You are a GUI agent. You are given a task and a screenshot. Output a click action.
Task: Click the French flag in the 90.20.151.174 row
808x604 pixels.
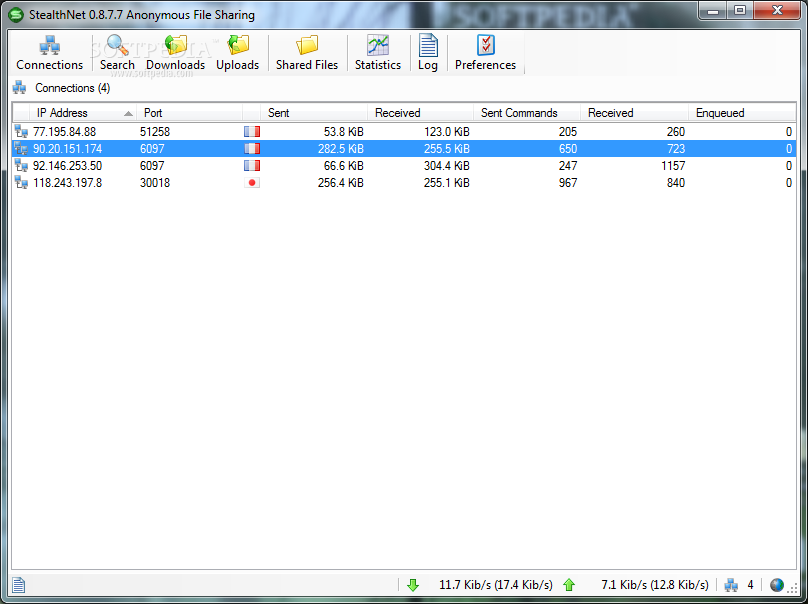click(x=252, y=149)
